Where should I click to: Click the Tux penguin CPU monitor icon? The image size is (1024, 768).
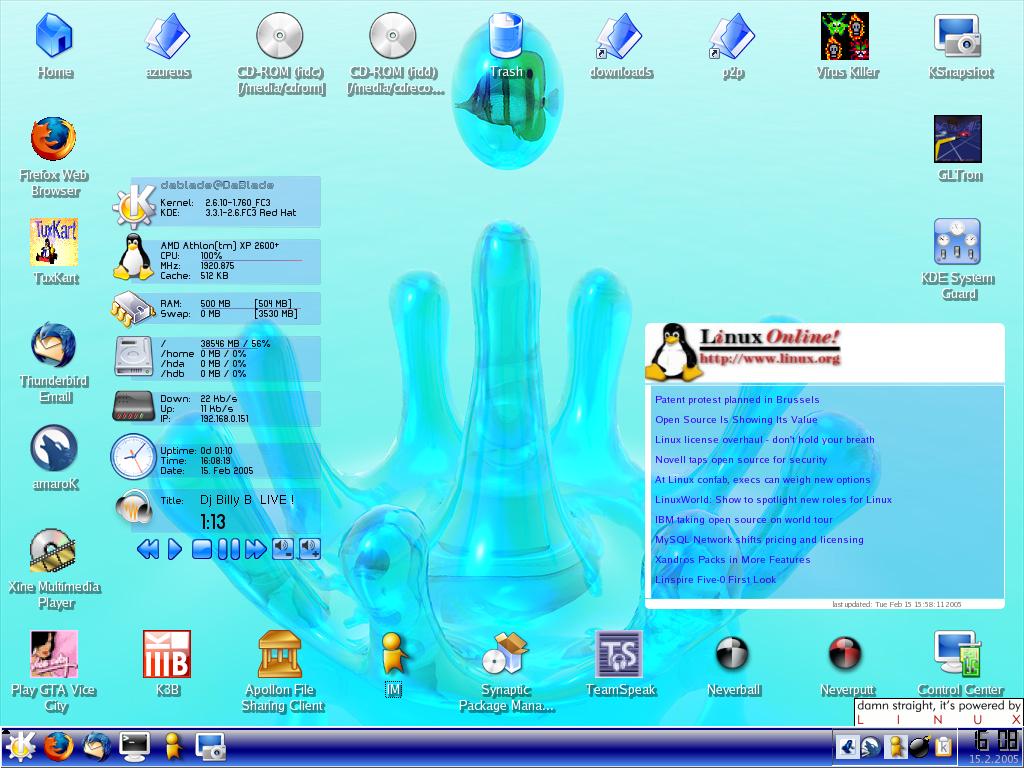click(x=133, y=257)
